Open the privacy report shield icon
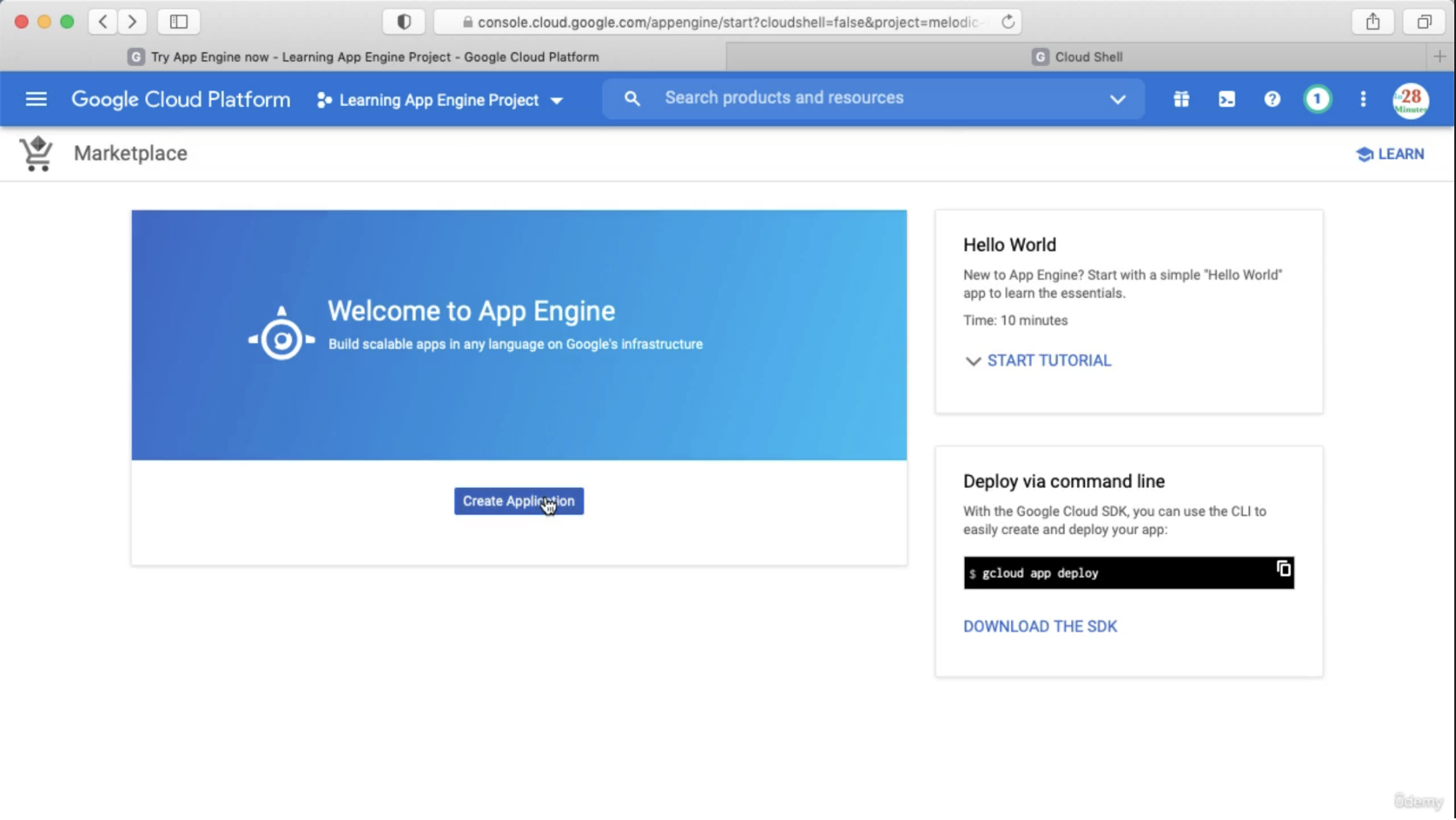Viewport: 1456px width, 820px height. [404, 21]
